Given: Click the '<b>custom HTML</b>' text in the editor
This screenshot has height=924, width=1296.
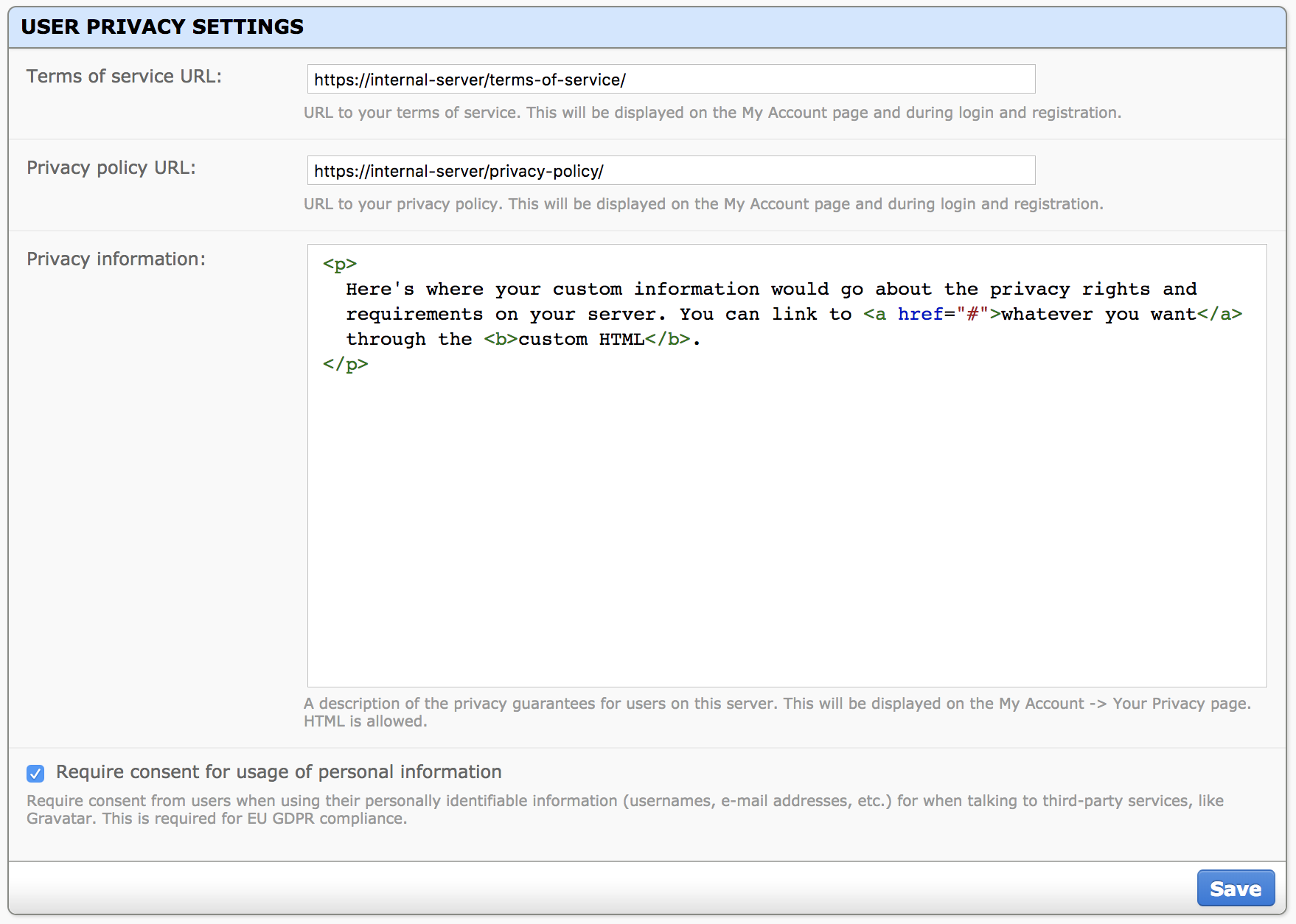Looking at the screenshot, I should click(x=587, y=339).
